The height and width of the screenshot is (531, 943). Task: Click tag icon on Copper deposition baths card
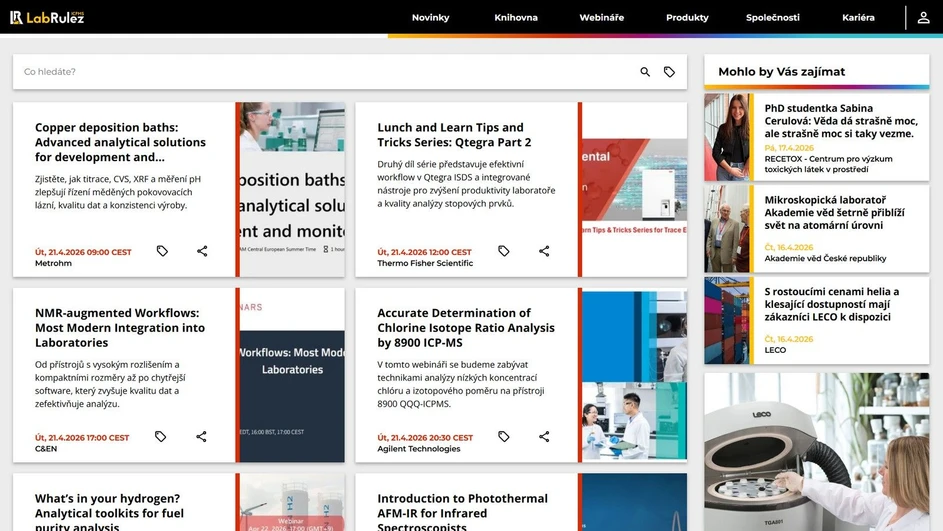(162, 251)
